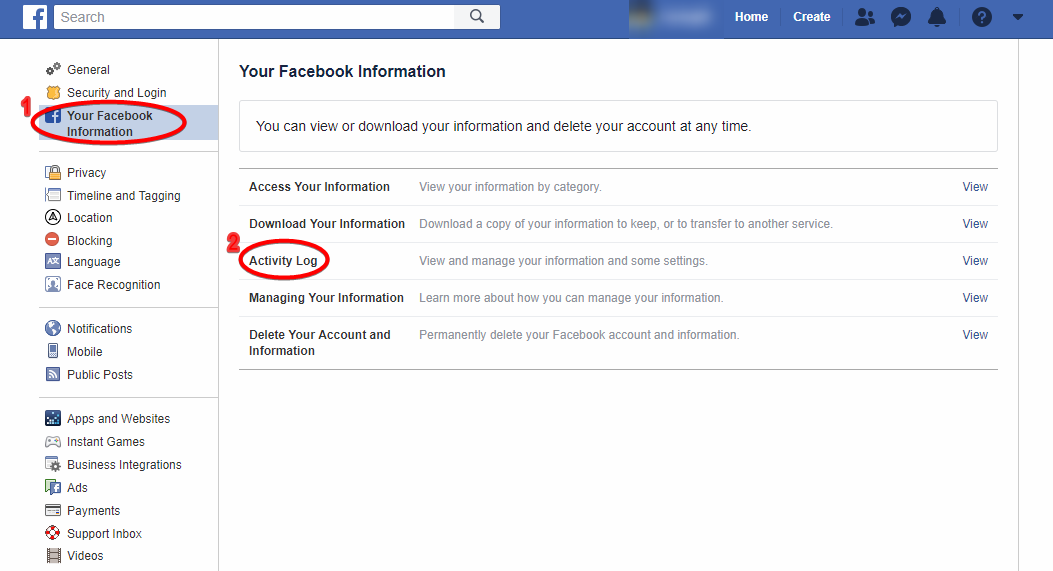Open Instant Games settings label
The height and width of the screenshot is (571, 1053).
point(105,441)
